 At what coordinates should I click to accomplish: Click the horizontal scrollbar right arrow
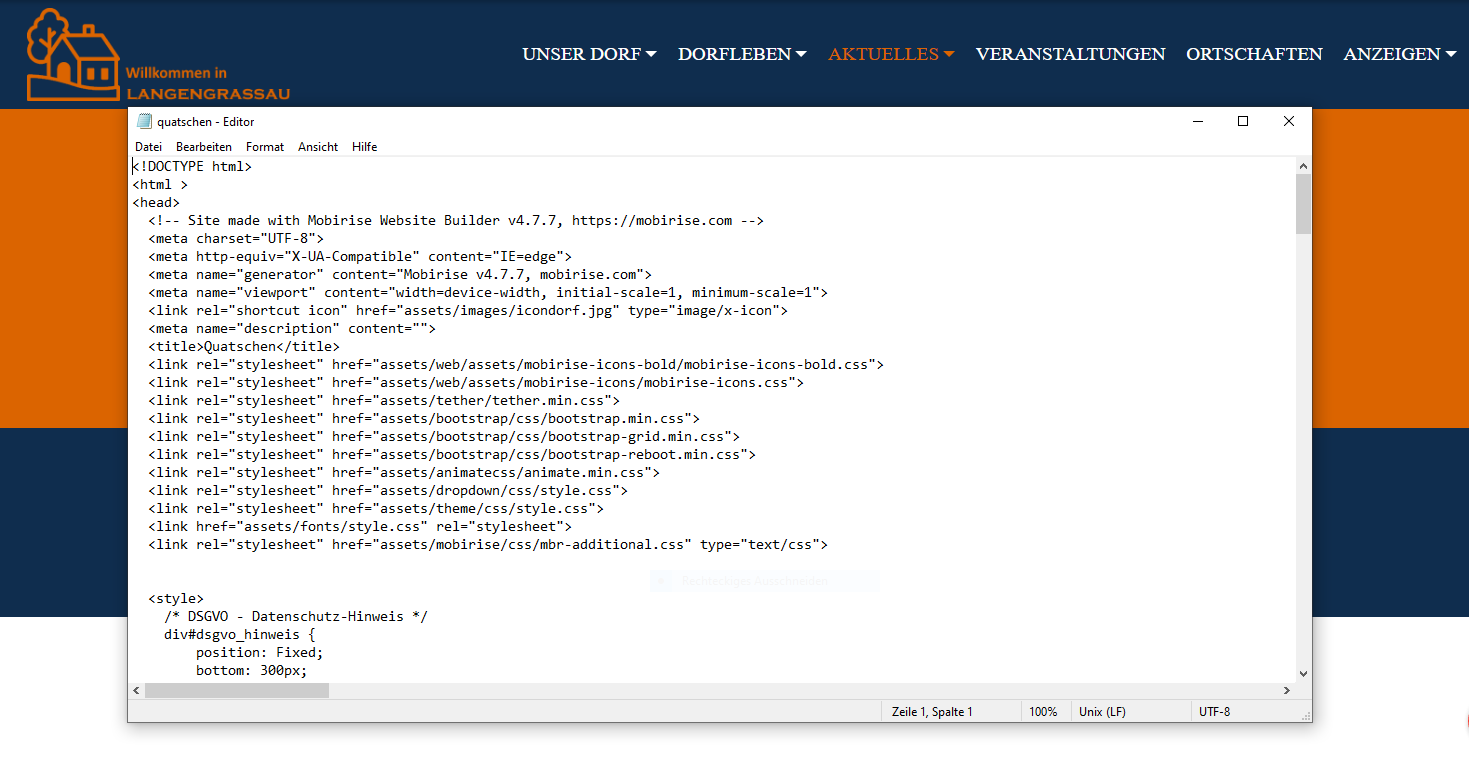(1287, 691)
